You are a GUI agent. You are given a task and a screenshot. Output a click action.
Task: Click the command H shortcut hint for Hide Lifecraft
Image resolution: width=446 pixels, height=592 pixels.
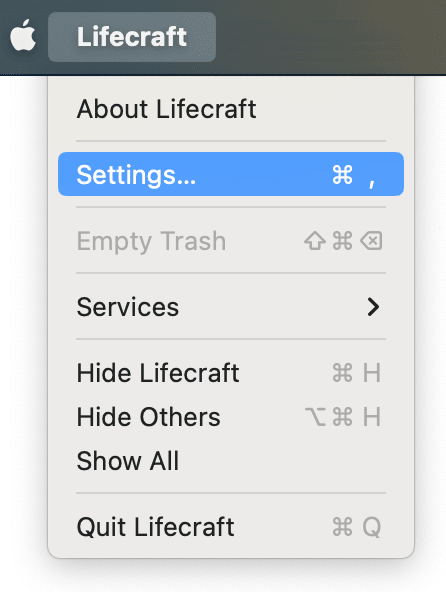(356, 373)
